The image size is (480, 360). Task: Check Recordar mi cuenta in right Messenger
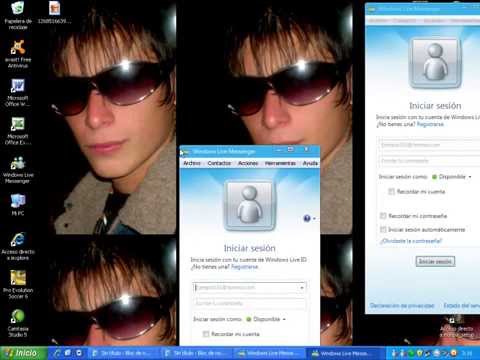(x=391, y=191)
